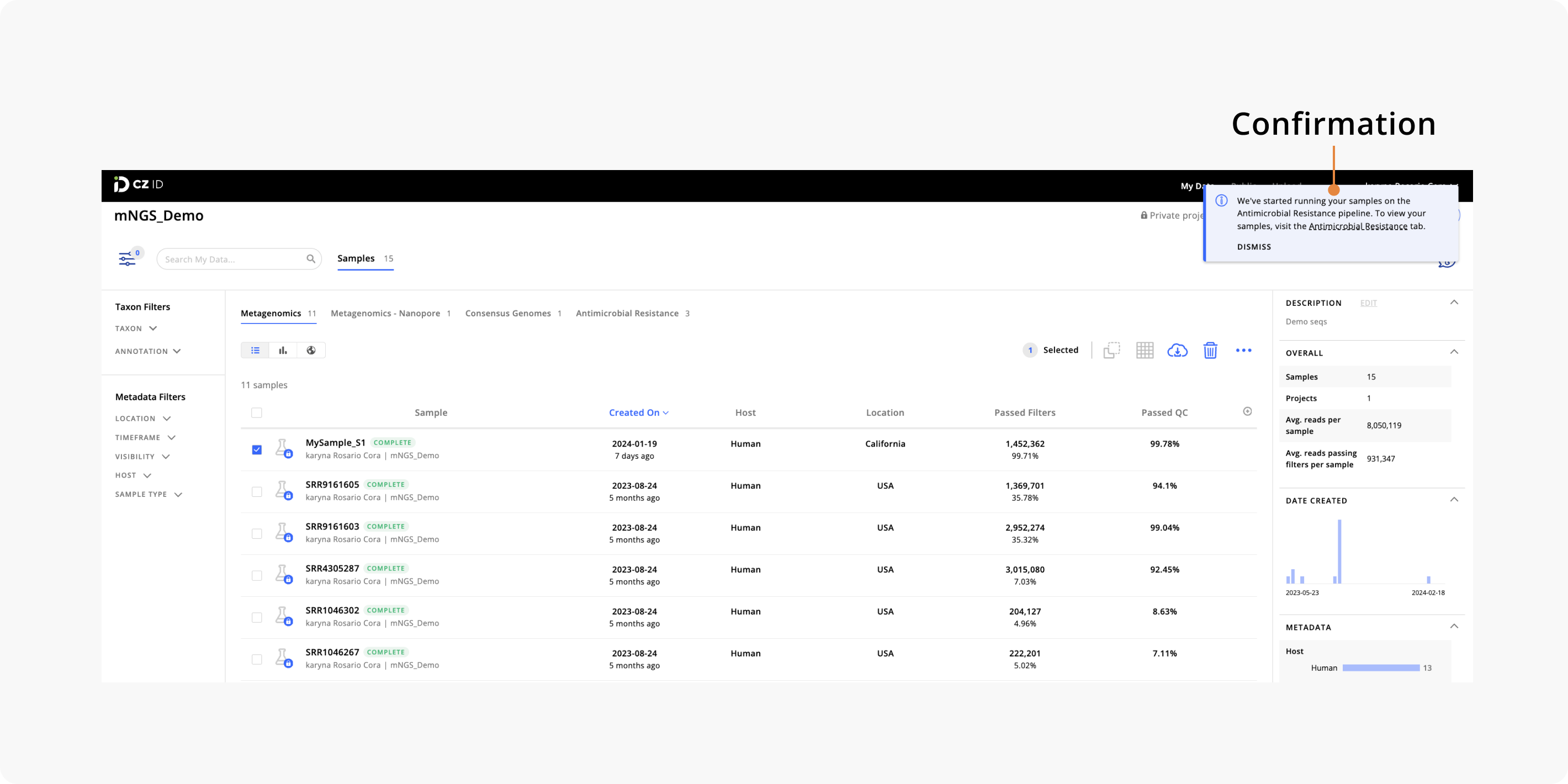This screenshot has width=1568, height=784.
Task: Click flask icon for SRR9161605
Action: (x=284, y=491)
